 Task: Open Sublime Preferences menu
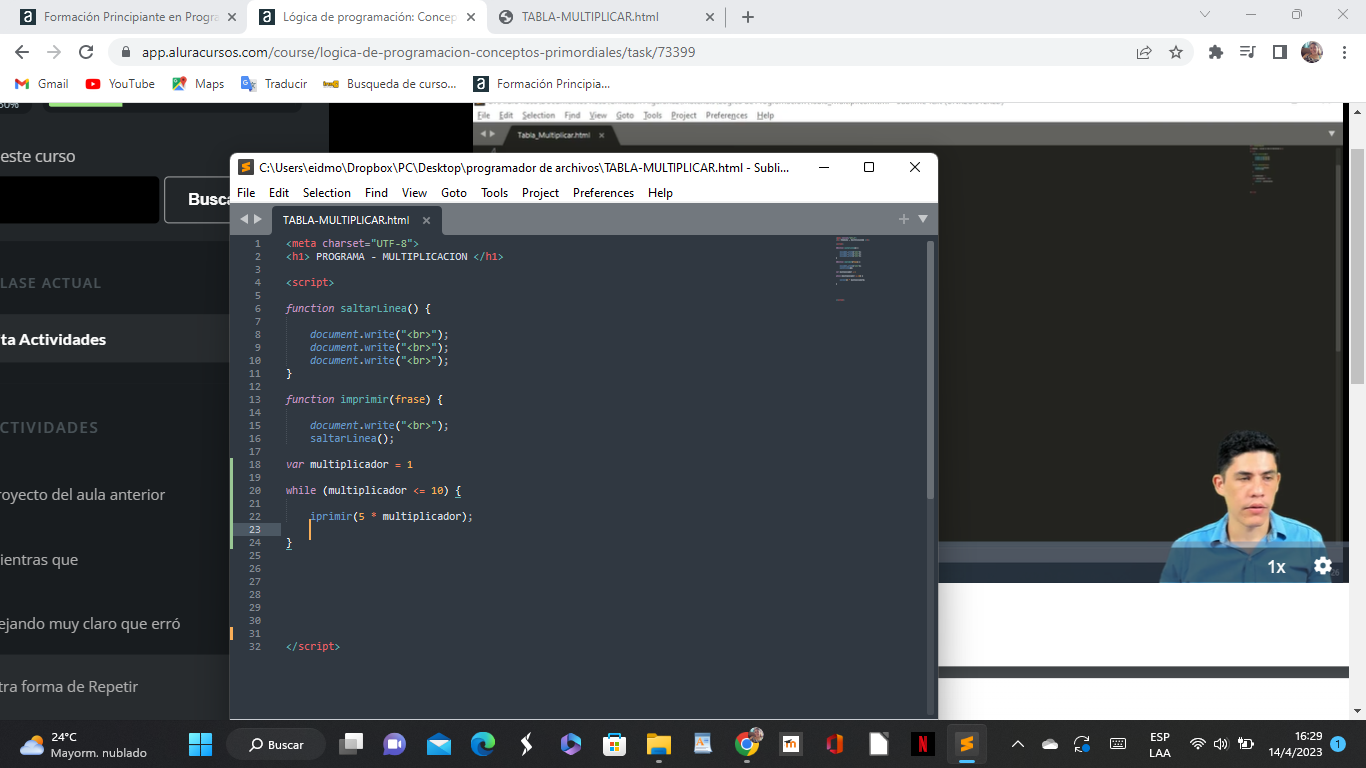coord(603,193)
